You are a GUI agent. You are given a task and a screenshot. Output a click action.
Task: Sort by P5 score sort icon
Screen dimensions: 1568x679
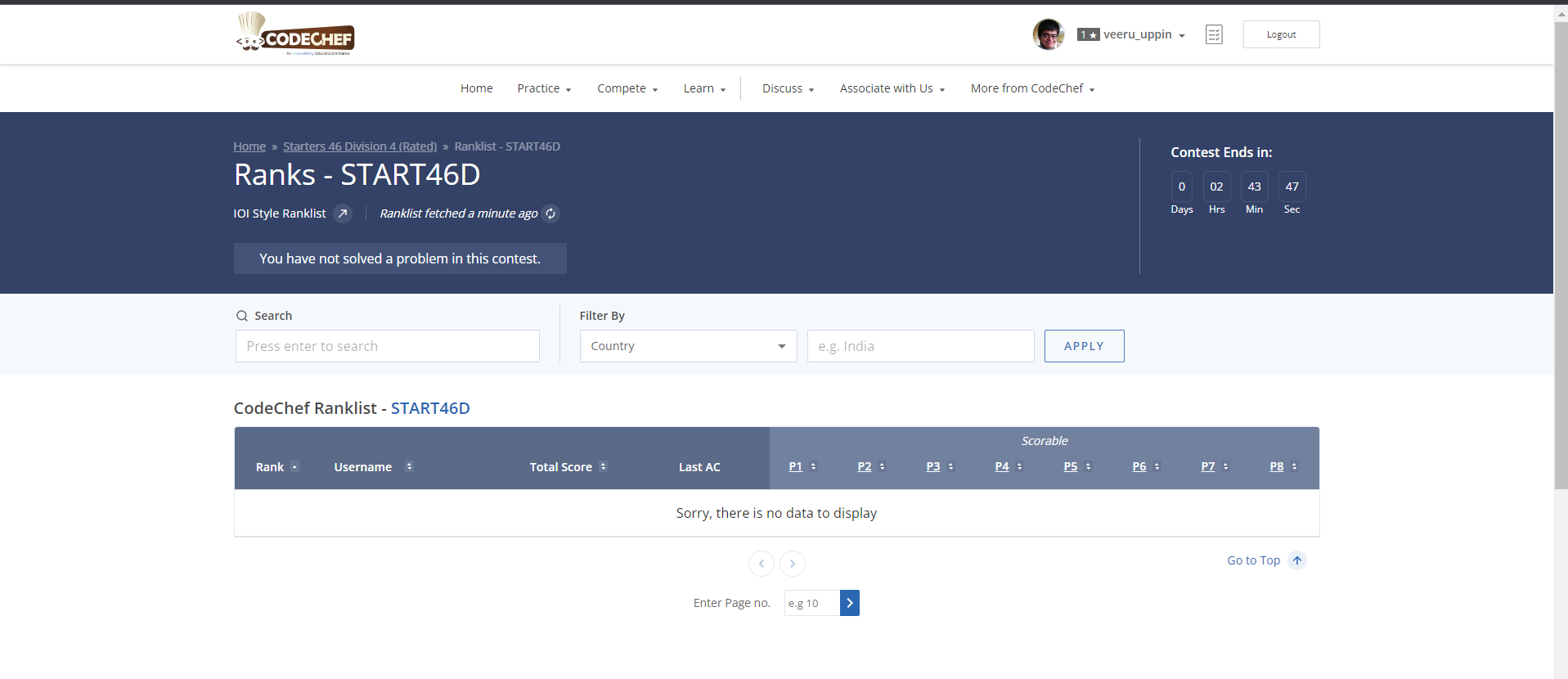[x=1088, y=466]
